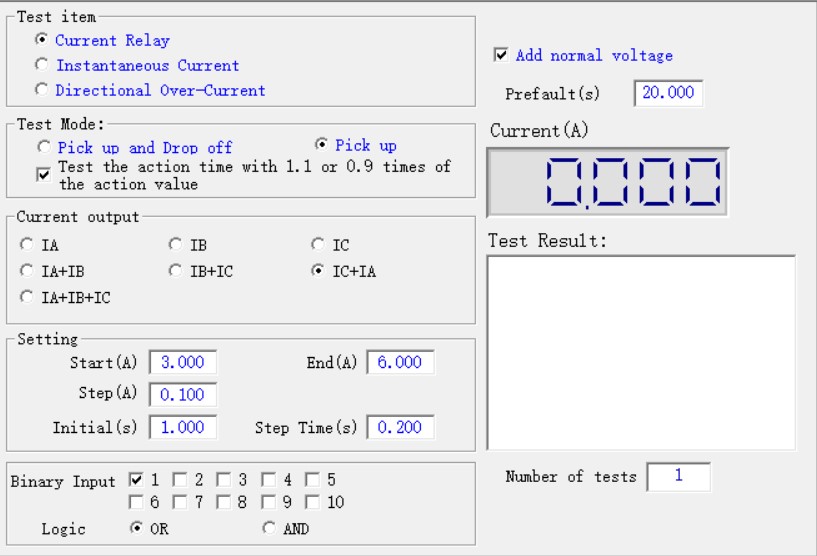Viewport: 817px width, 556px height.
Task: Click the Prefault(s) input field
Action: click(x=668, y=94)
